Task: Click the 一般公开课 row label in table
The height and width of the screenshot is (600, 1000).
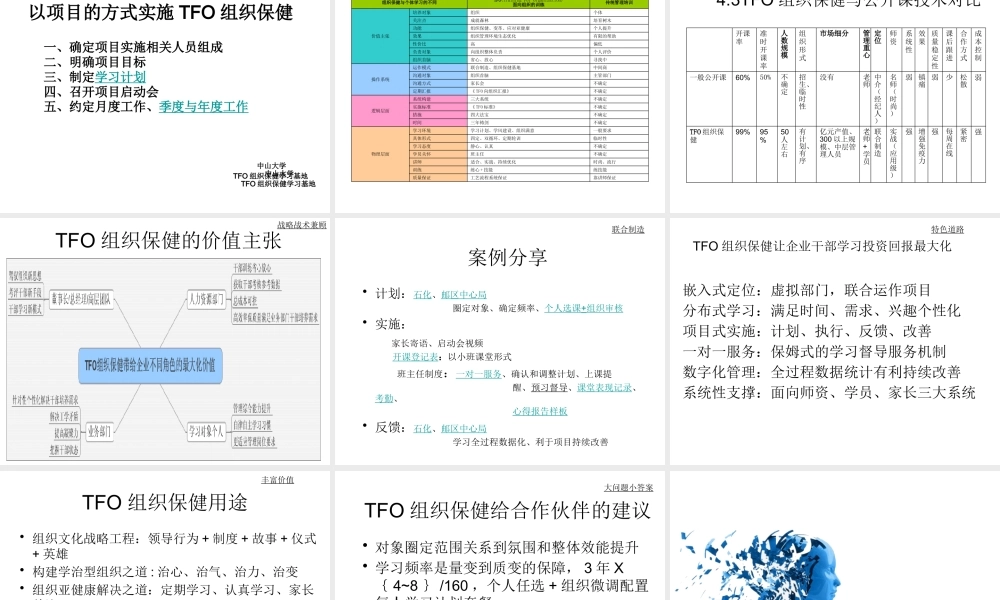Action: [708, 77]
